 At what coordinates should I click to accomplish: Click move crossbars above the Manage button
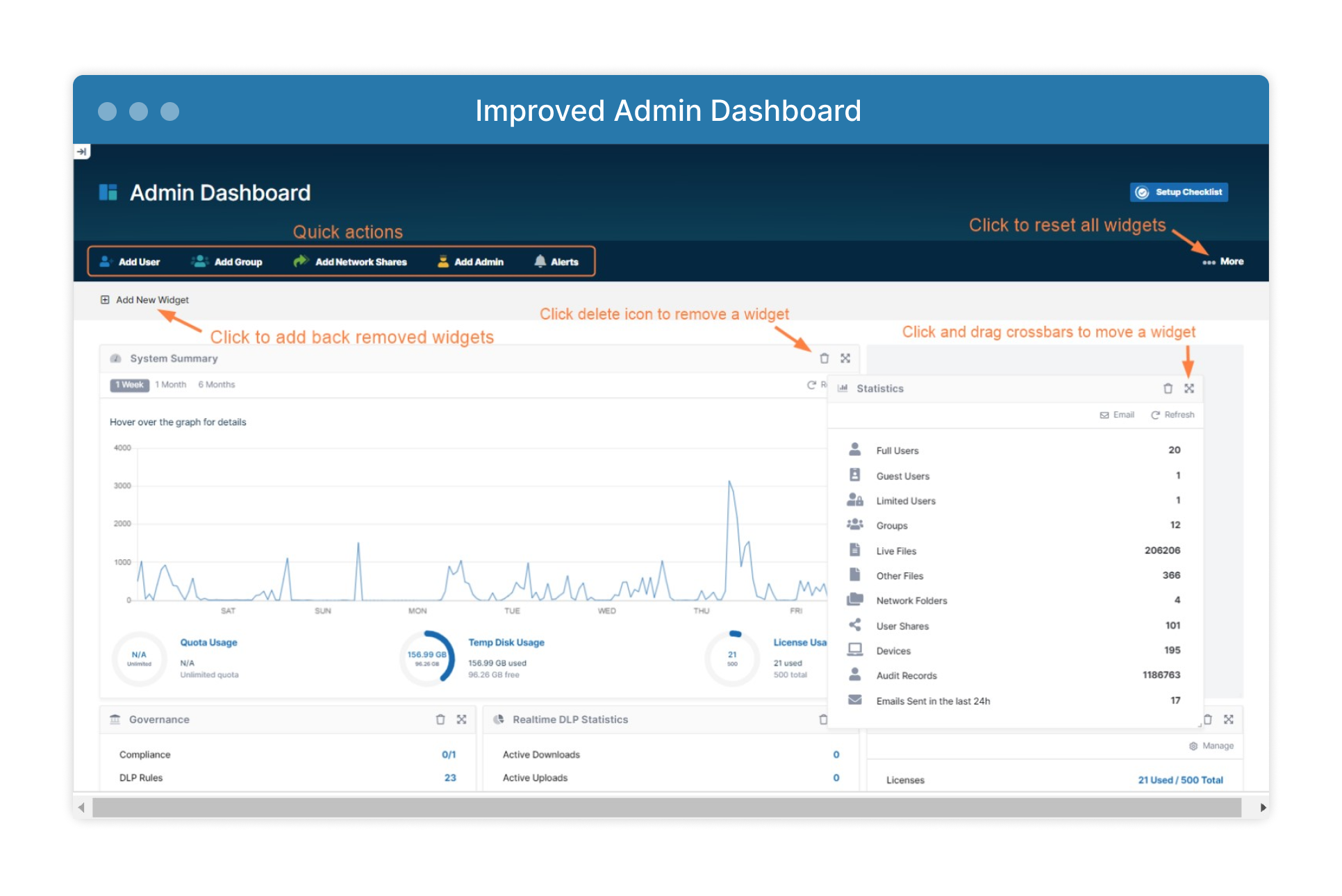(1229, 720)
